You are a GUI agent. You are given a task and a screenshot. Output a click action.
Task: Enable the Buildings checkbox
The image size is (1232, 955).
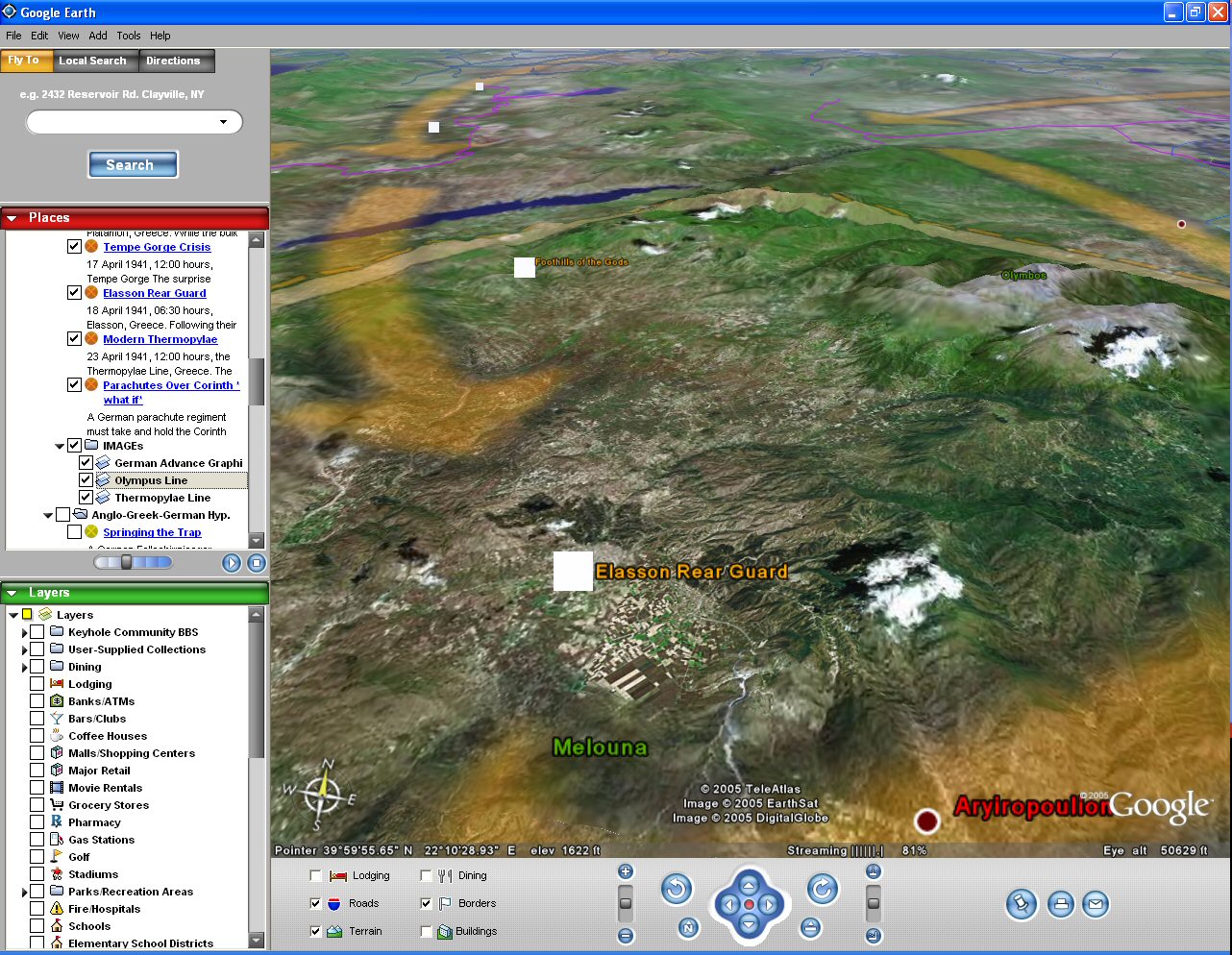pos(426,931)
